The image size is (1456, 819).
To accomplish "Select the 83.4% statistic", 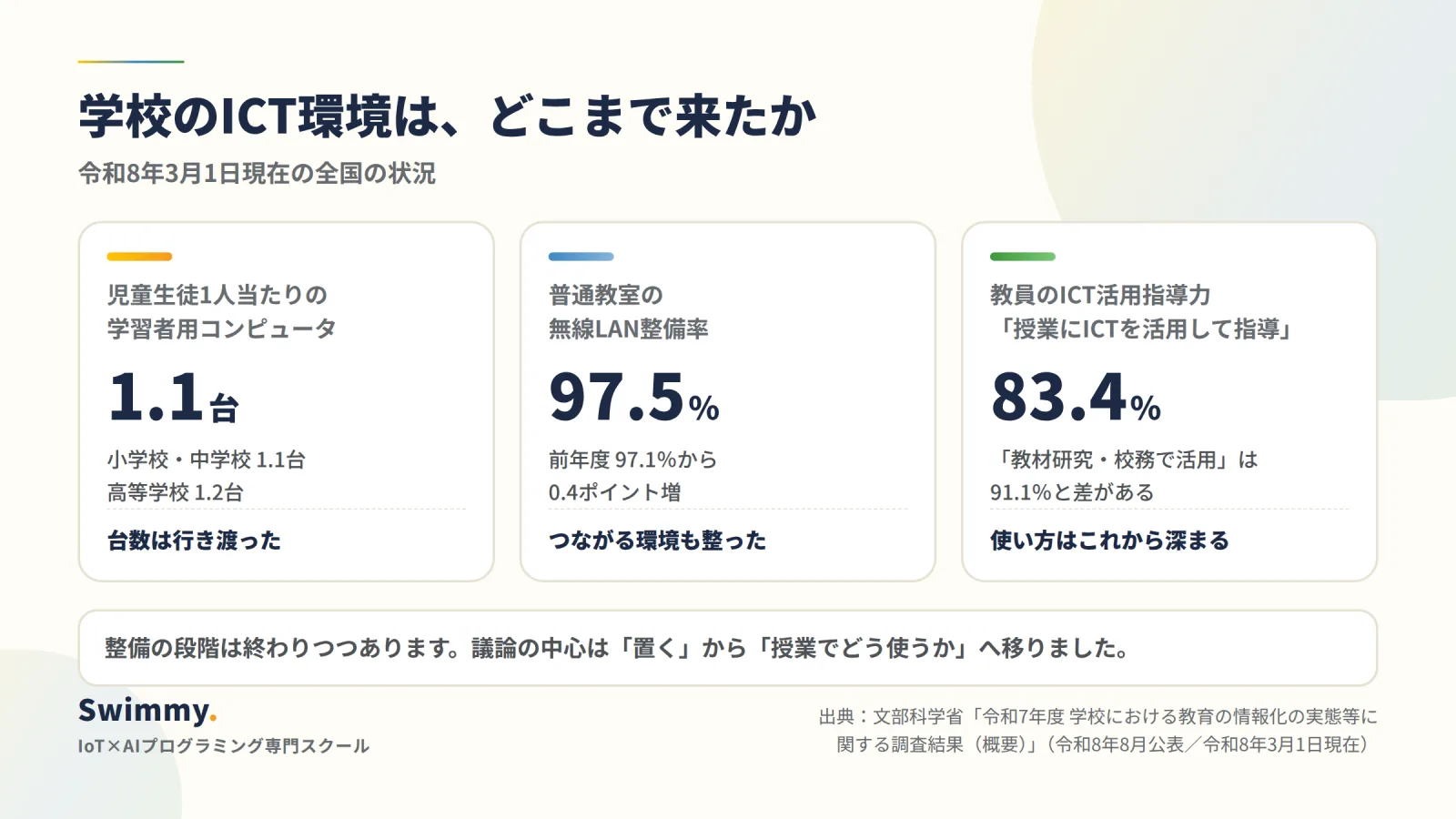I will click(1076, 397).
